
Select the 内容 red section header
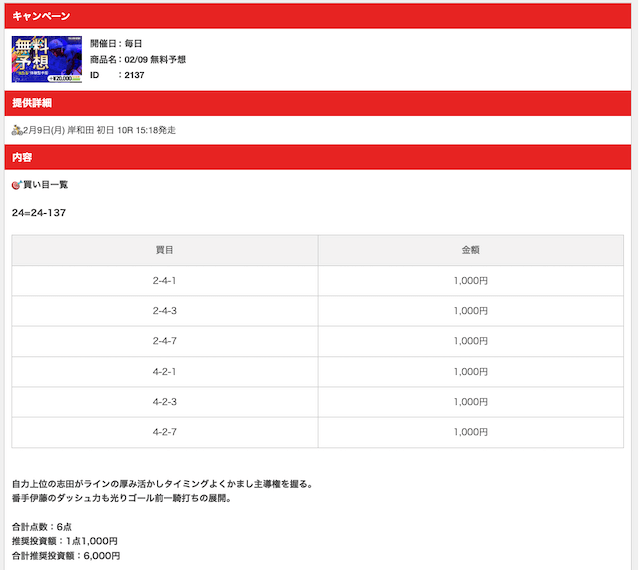coord(319,158)
